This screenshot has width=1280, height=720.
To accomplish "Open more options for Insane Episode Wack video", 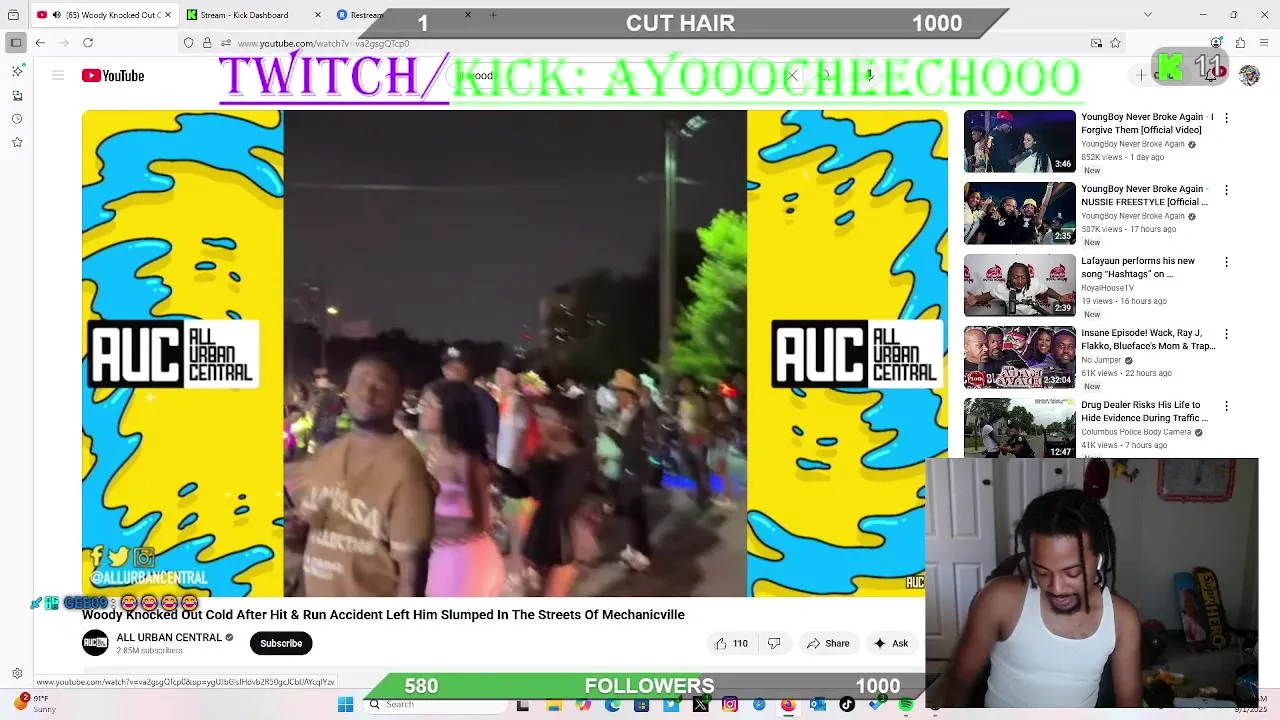I will [1226, 334].
